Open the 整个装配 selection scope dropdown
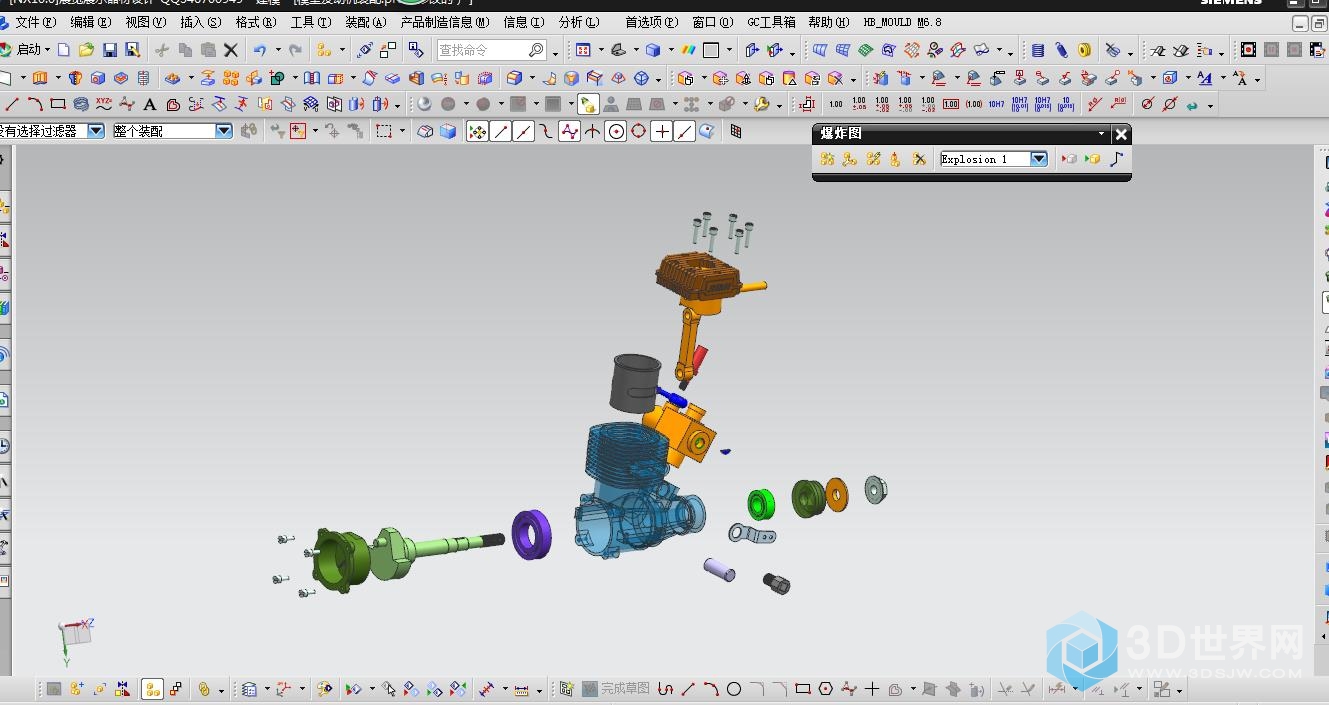 tap(224, 131)
